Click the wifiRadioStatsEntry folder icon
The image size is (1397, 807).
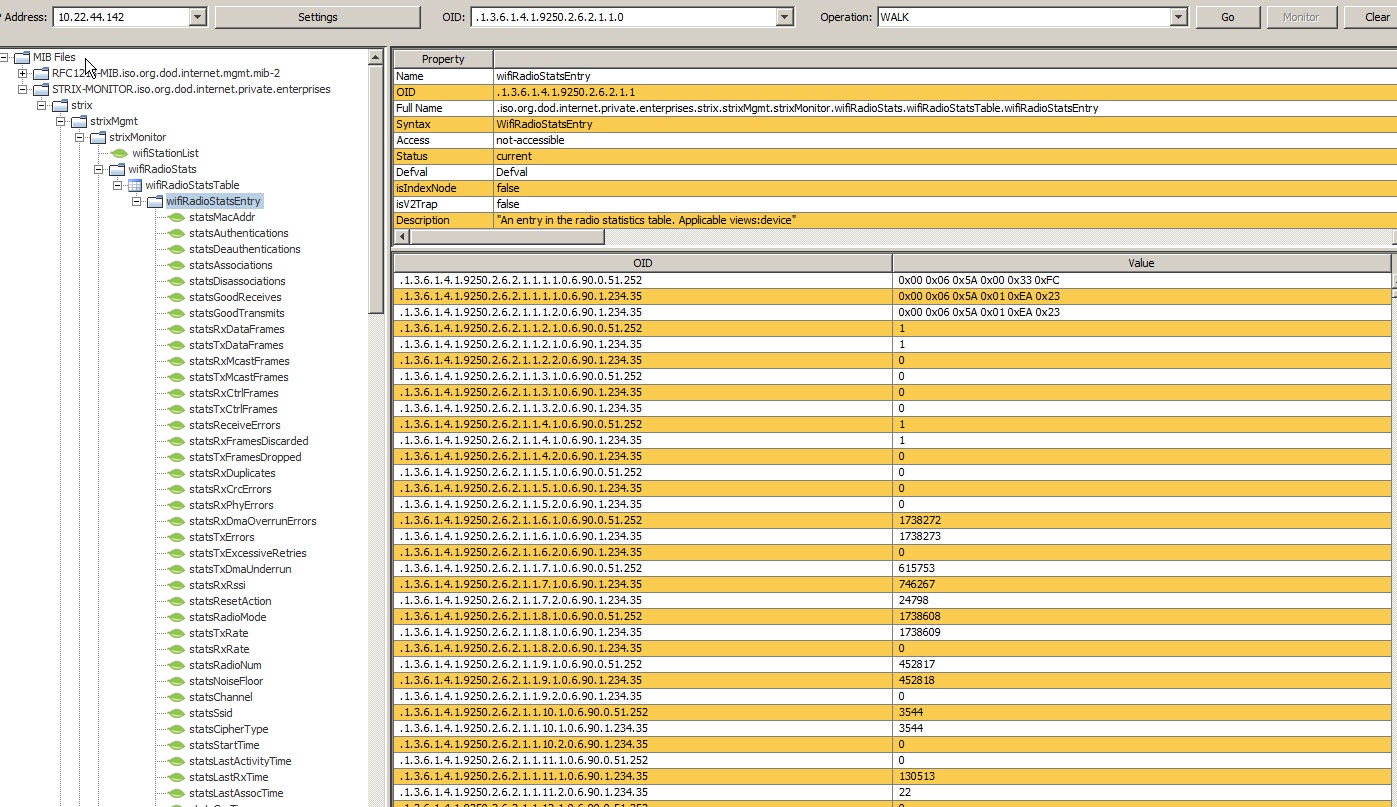(155, 201)
